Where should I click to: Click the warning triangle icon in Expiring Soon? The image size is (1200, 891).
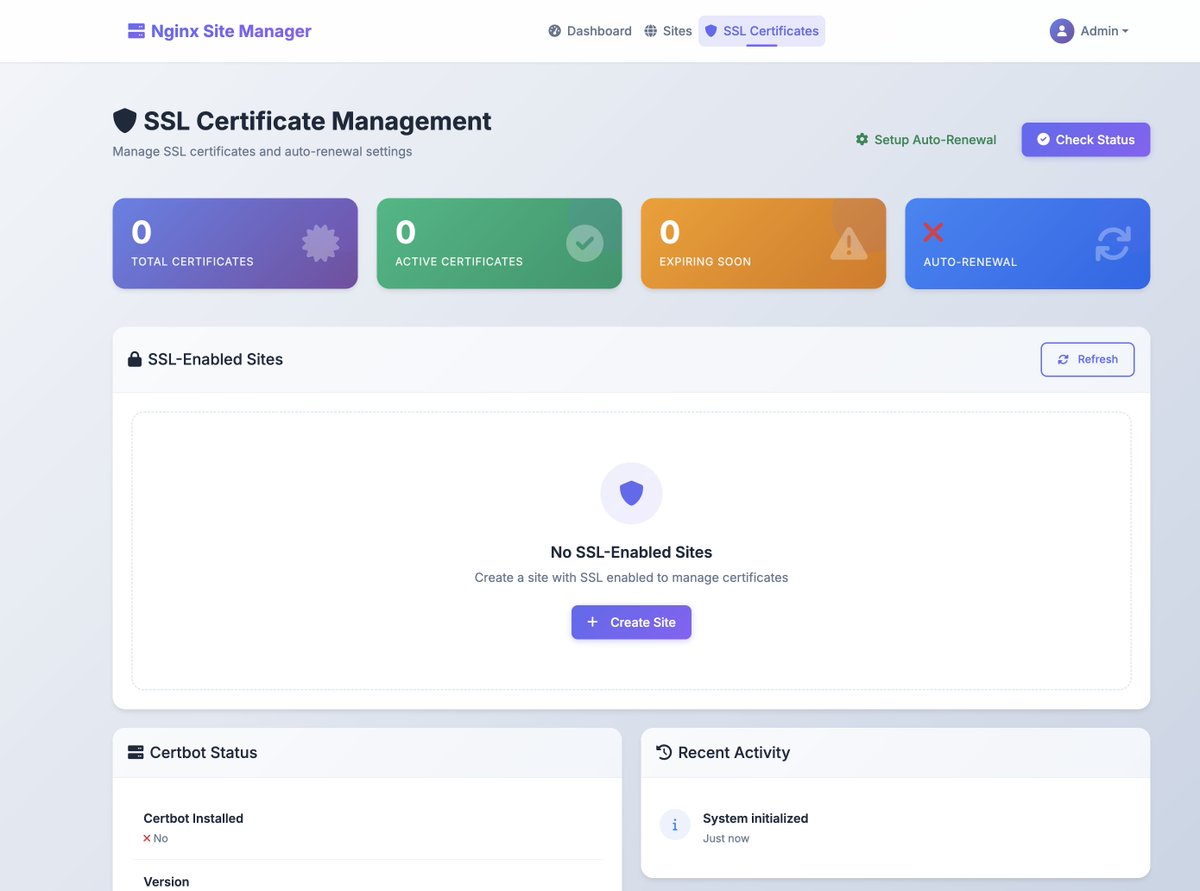point(849,243)
